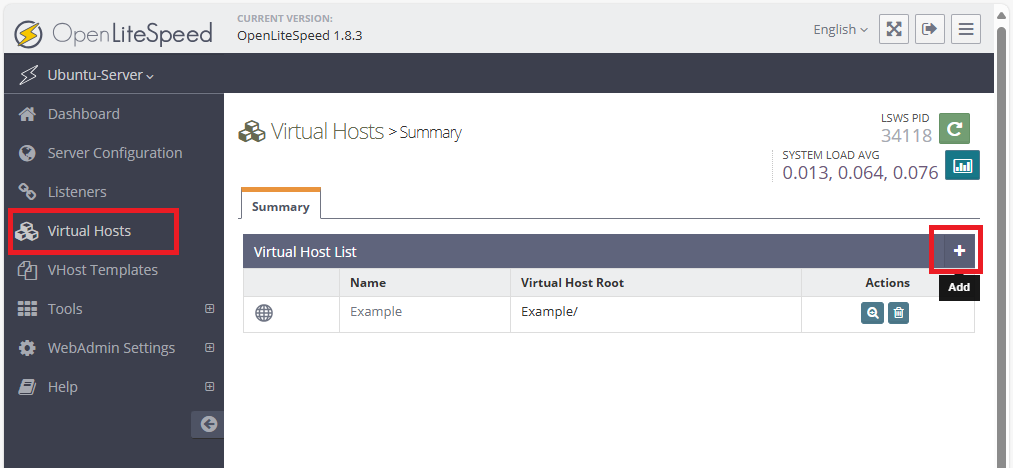The height and width of the screenshot is (468, 1013).
Task: View the Example virtual host magnifier icon
Action: pos(872,314)
